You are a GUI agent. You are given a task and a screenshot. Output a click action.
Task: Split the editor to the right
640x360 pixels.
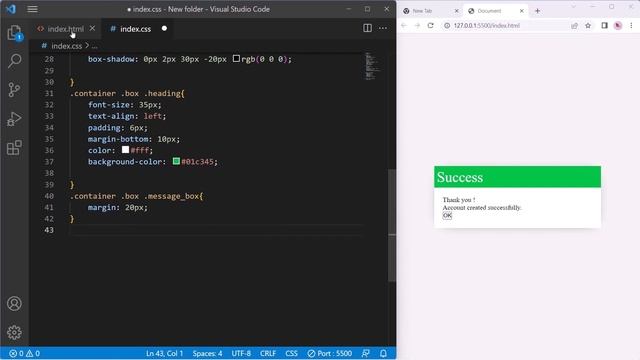tap(367, 28)
